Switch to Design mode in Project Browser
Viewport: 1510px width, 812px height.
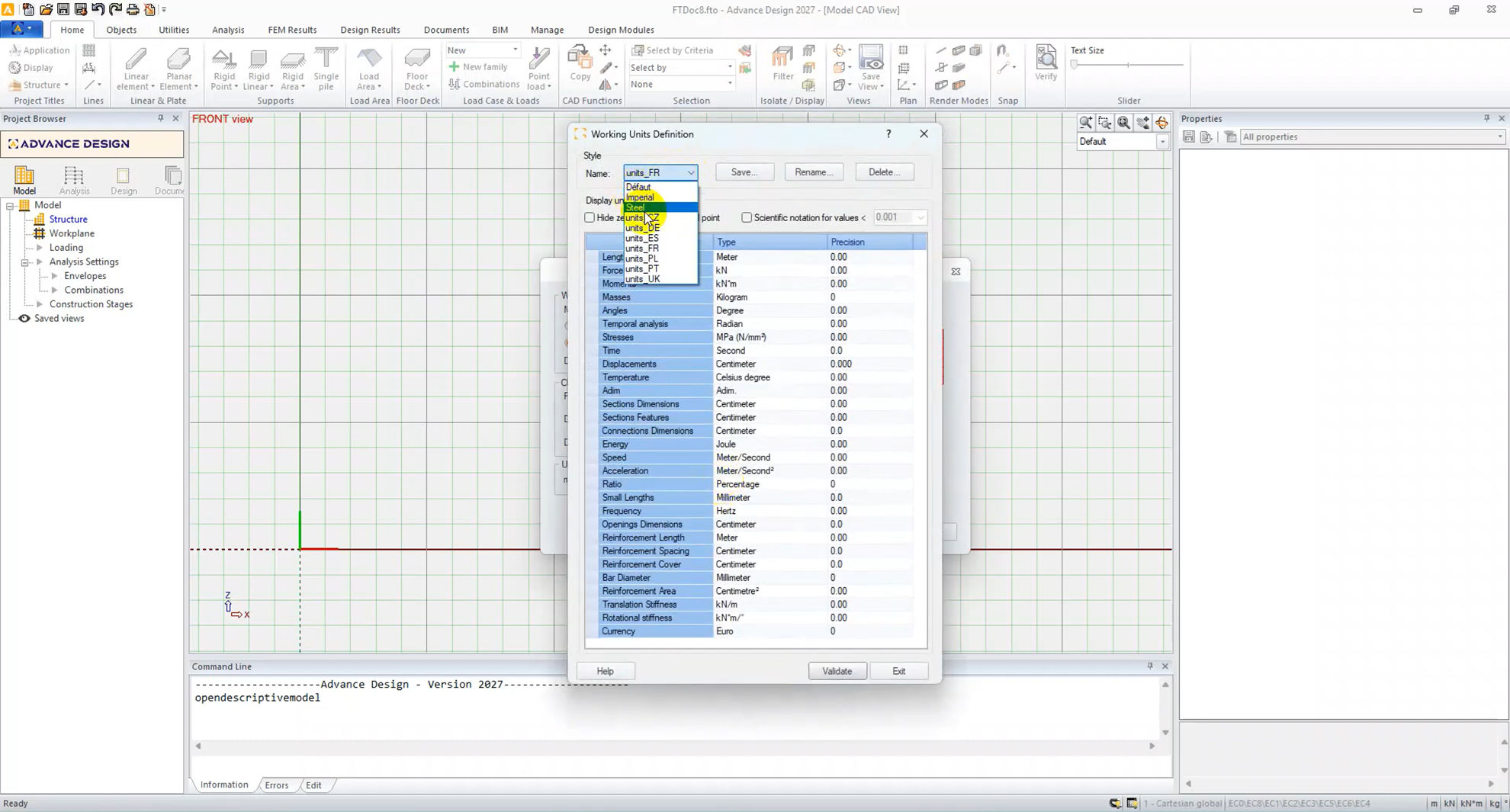coord(124,181)
